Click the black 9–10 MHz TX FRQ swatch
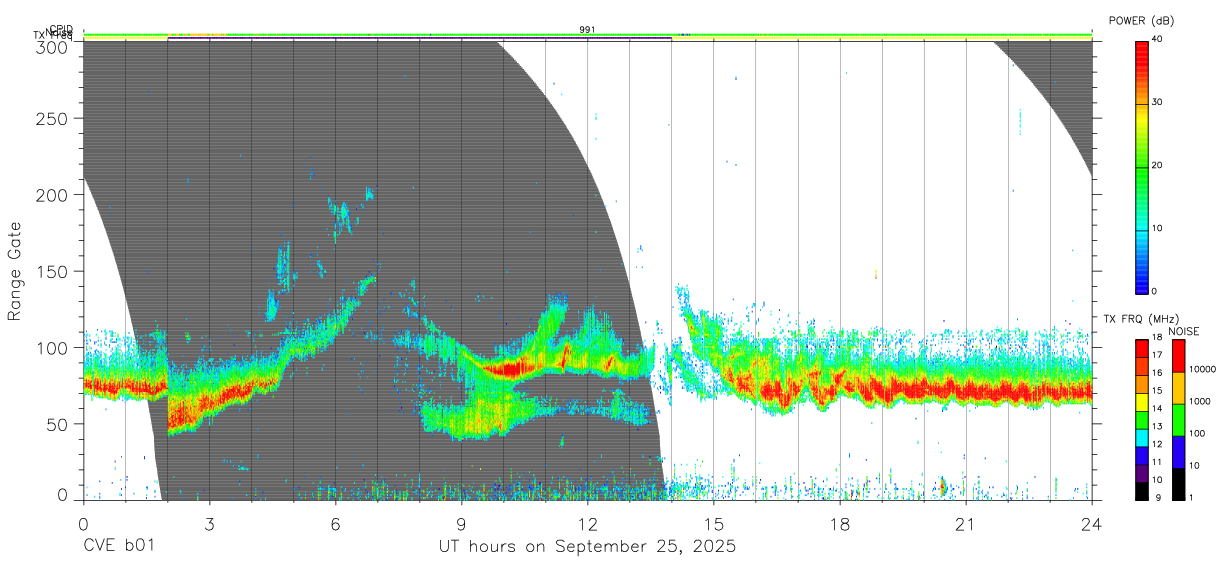The image size is (1228, 567). (1142, 489)
